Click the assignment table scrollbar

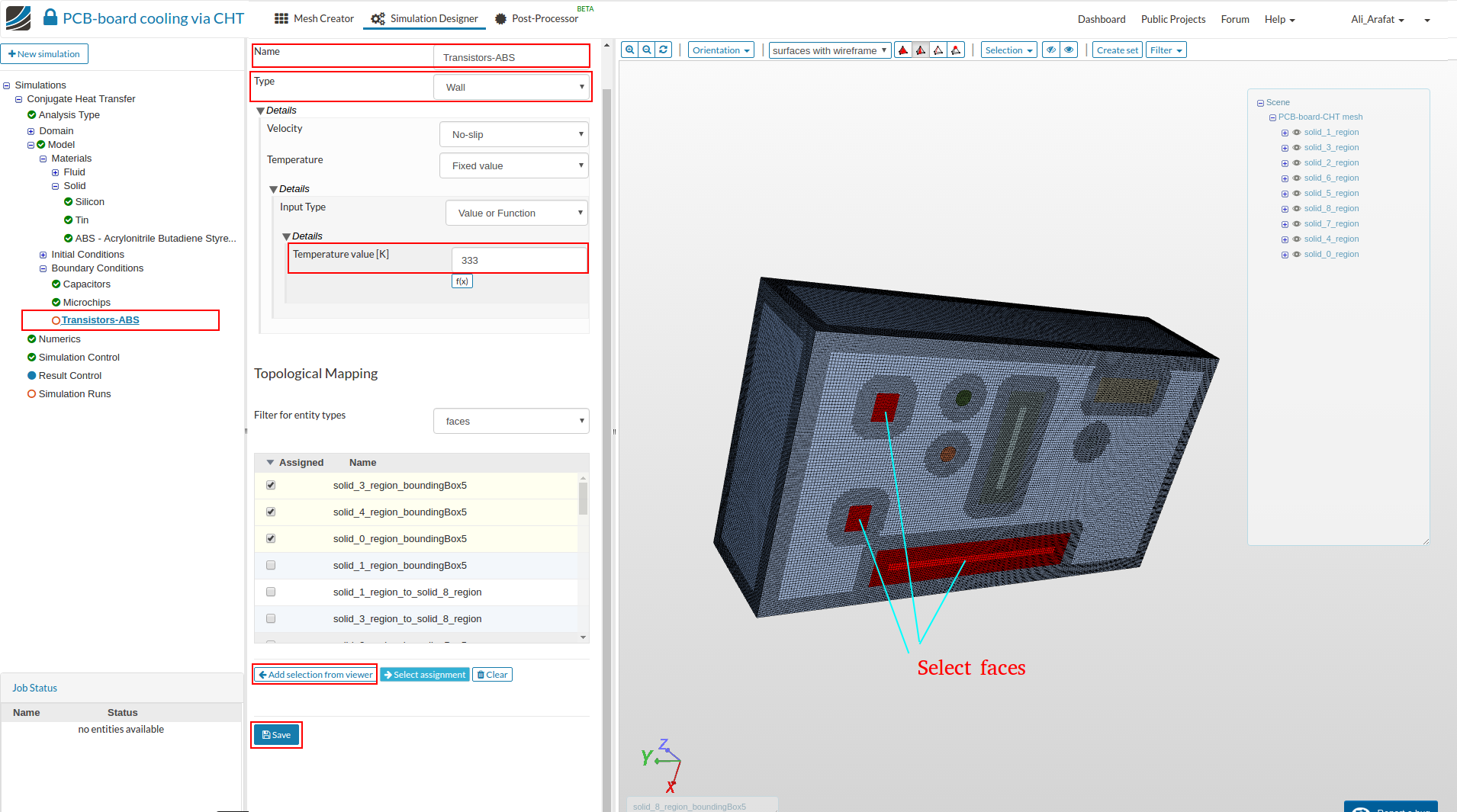[584, 499]
